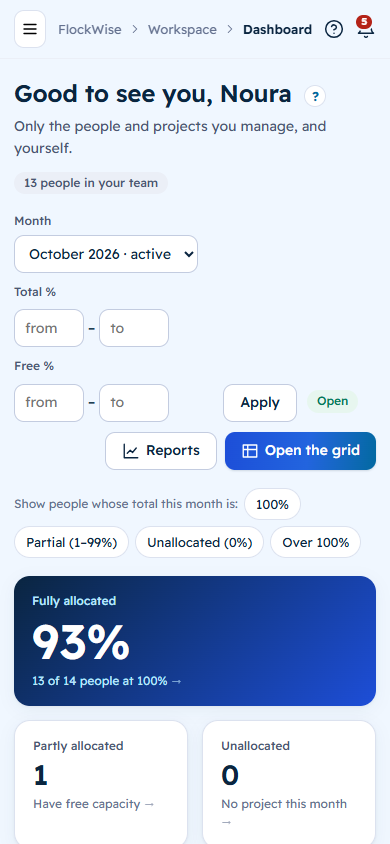
Task: Go to FlockWise breadcrumb
Action: (90, 29)
